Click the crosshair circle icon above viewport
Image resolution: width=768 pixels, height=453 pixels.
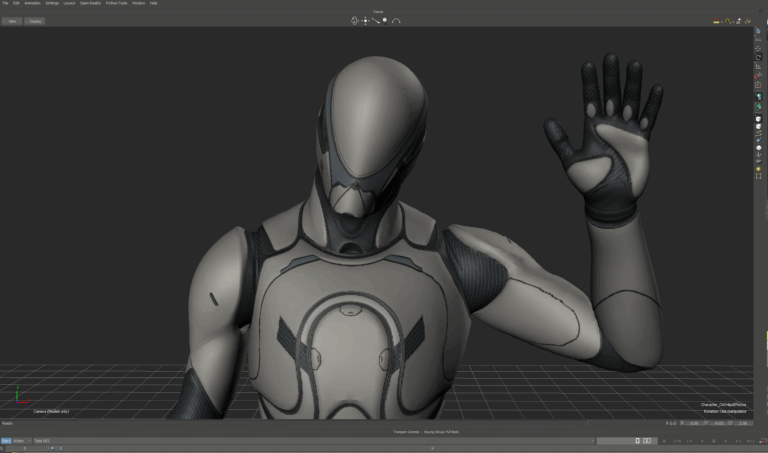(x=354, y=20)
